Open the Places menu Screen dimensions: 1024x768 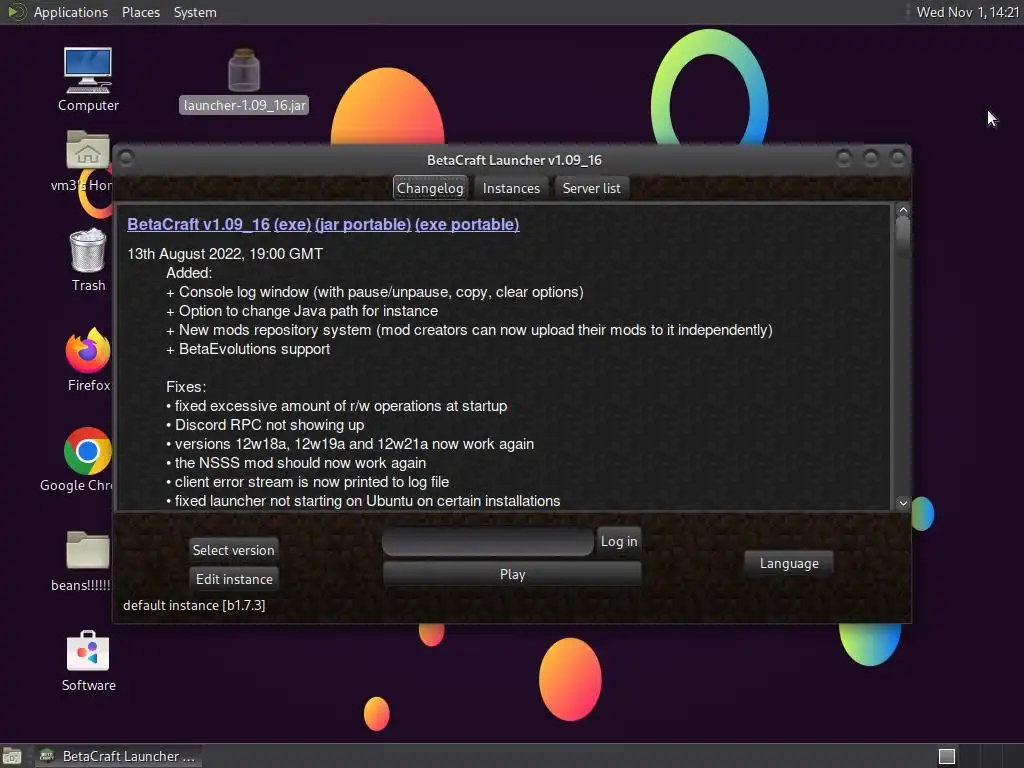[x=140, y=12]
